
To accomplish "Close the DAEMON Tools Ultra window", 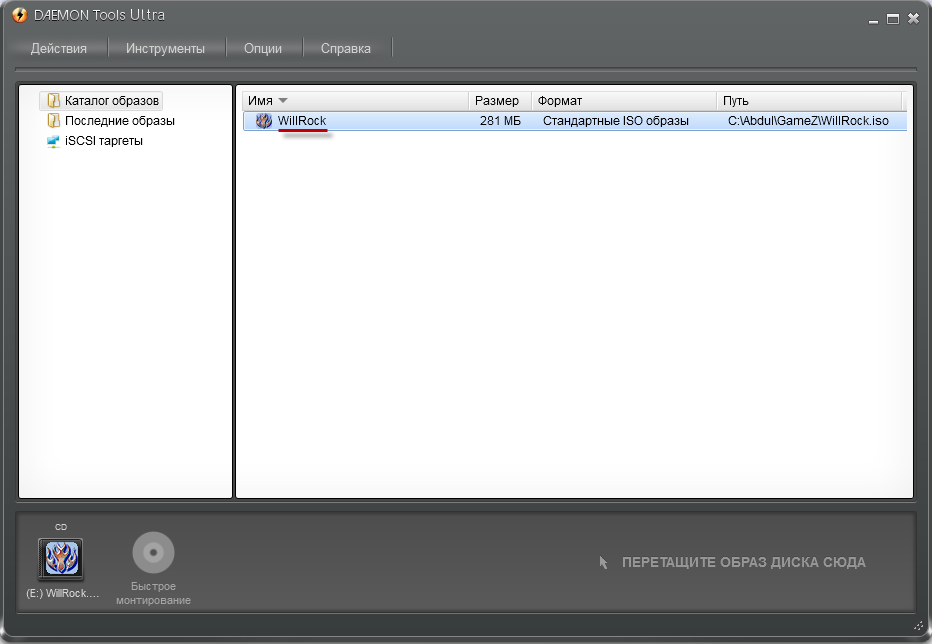I will point(914,19).
